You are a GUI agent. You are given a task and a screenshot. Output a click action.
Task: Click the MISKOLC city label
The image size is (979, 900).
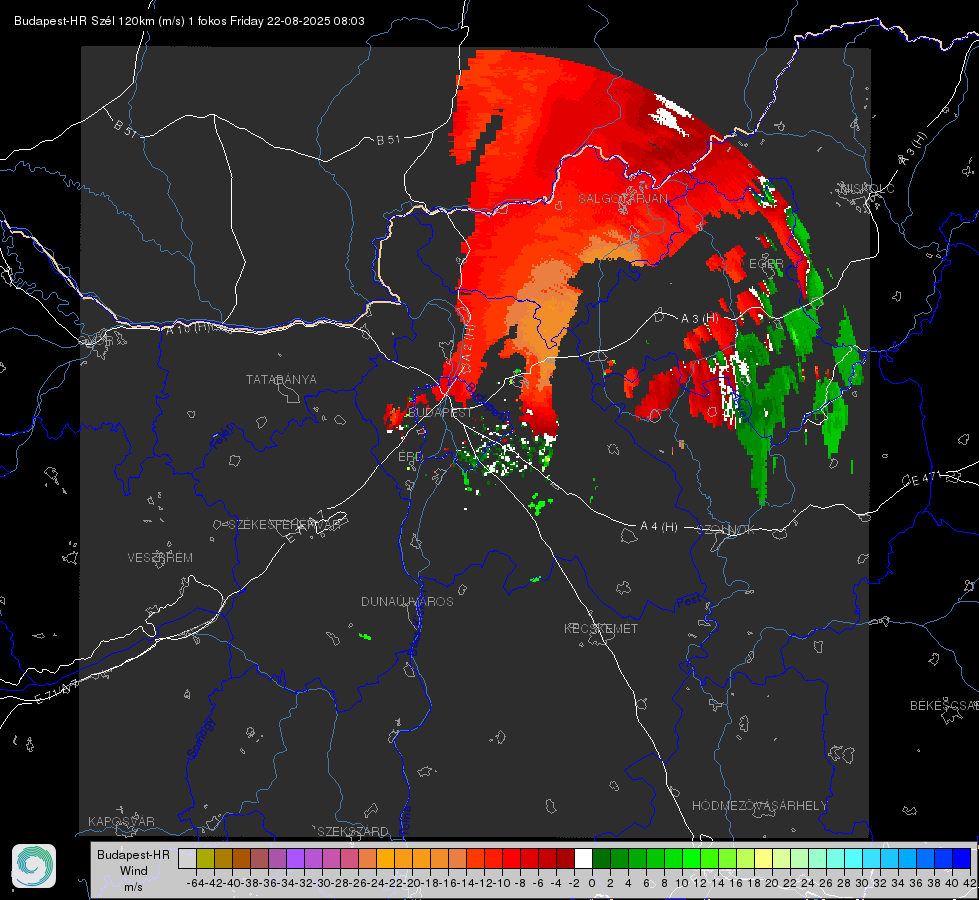point(867,189)
